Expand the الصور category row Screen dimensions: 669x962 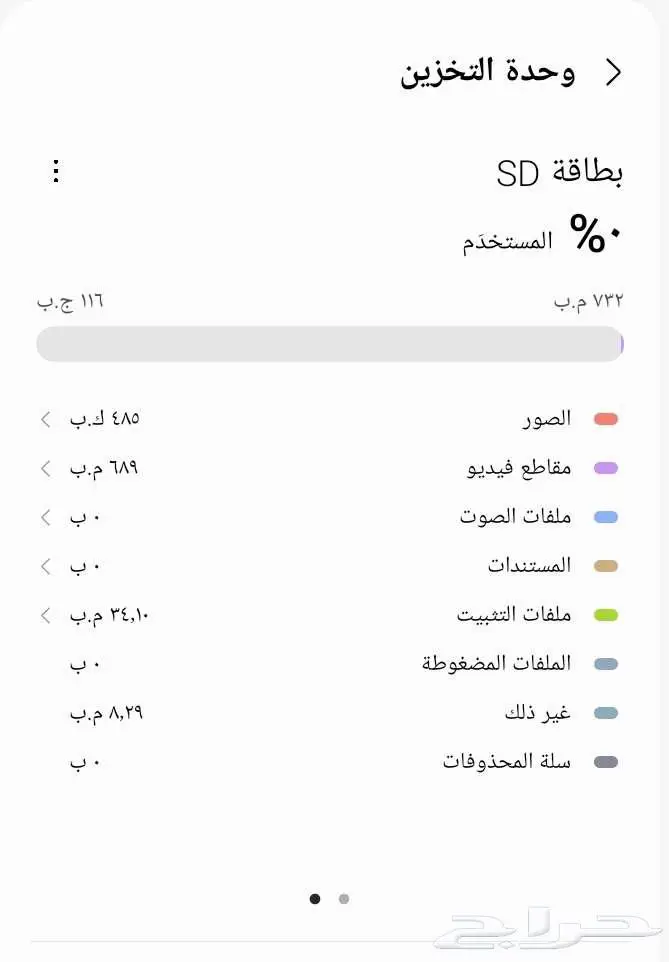(44, 419)
